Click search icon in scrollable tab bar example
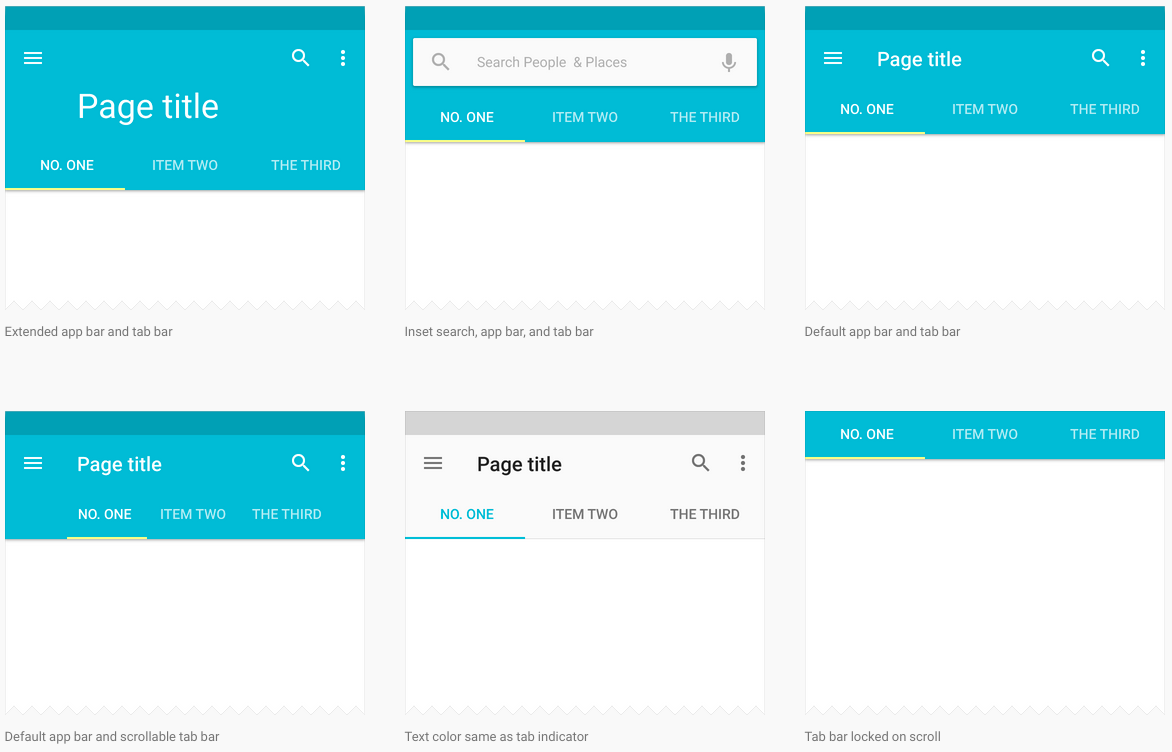This screenshot has height=752, width=1172. pyautogui.click(x=300, y=463)
